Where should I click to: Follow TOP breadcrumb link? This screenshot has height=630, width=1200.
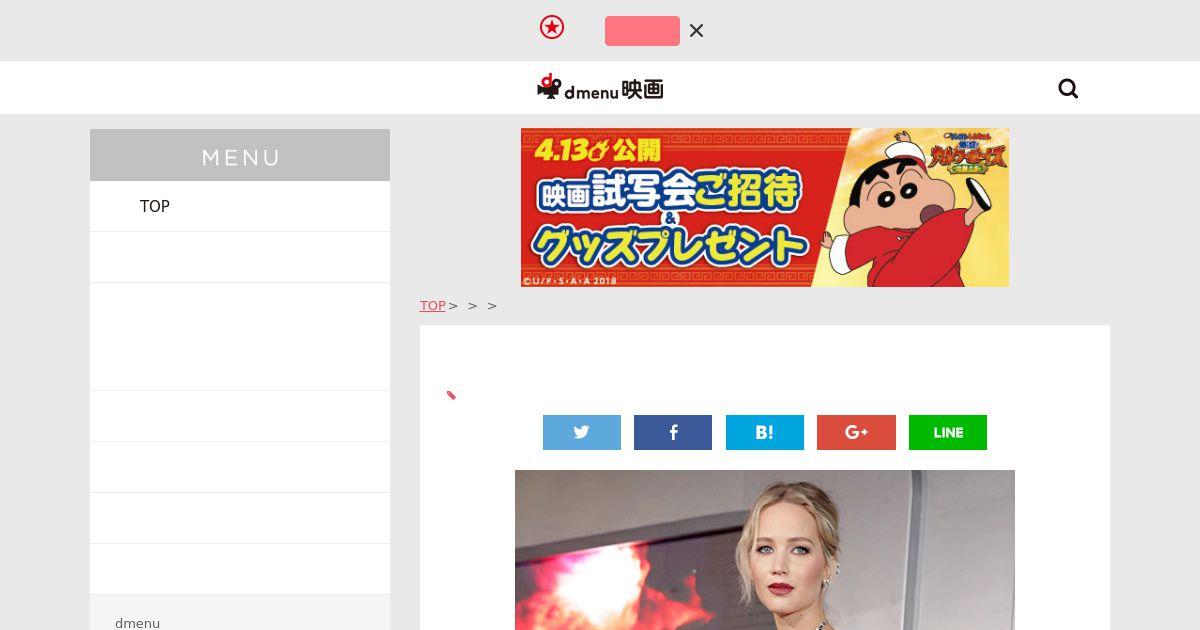[x=432, y=306]
